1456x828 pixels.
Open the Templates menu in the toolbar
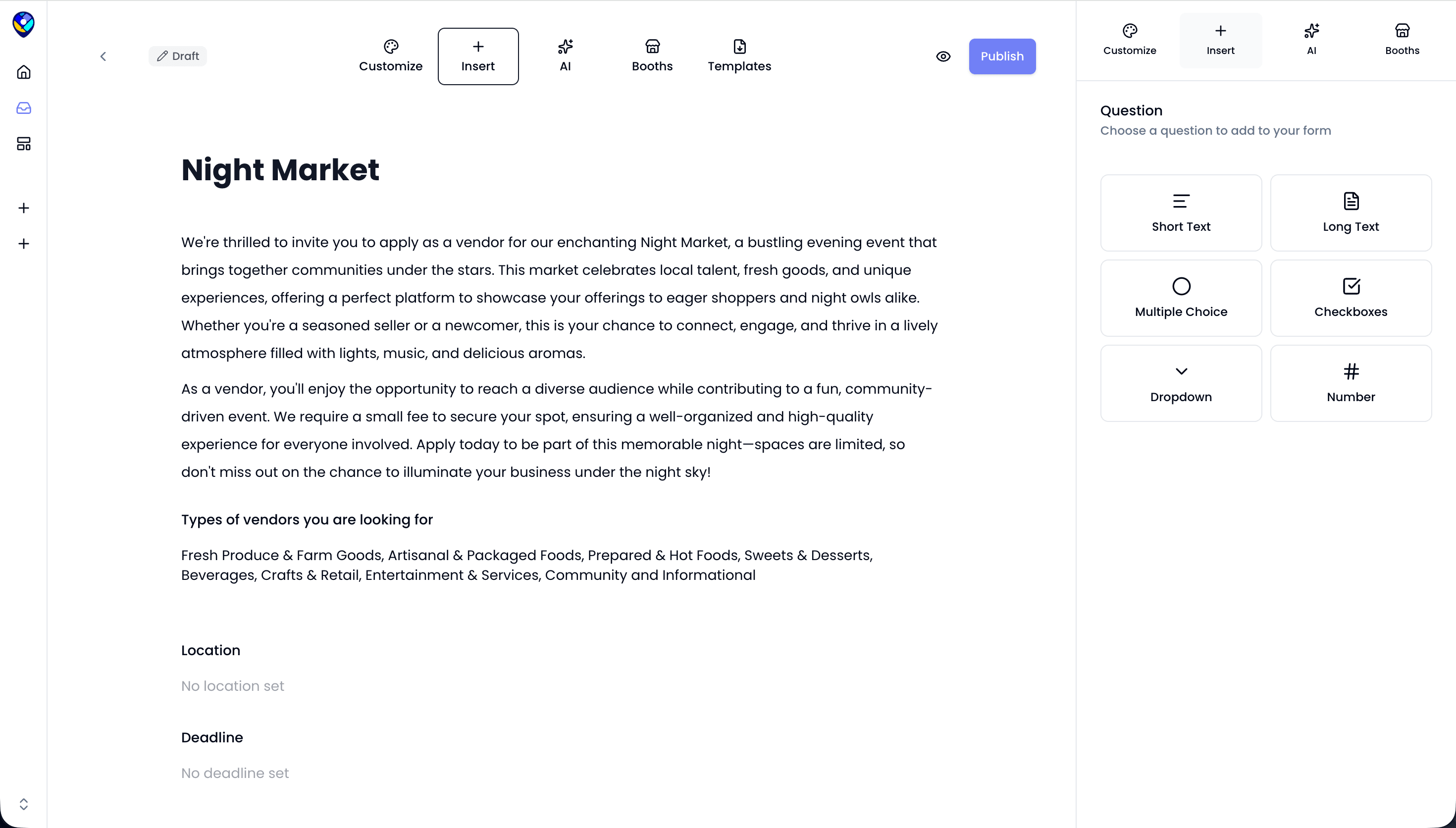739,56
